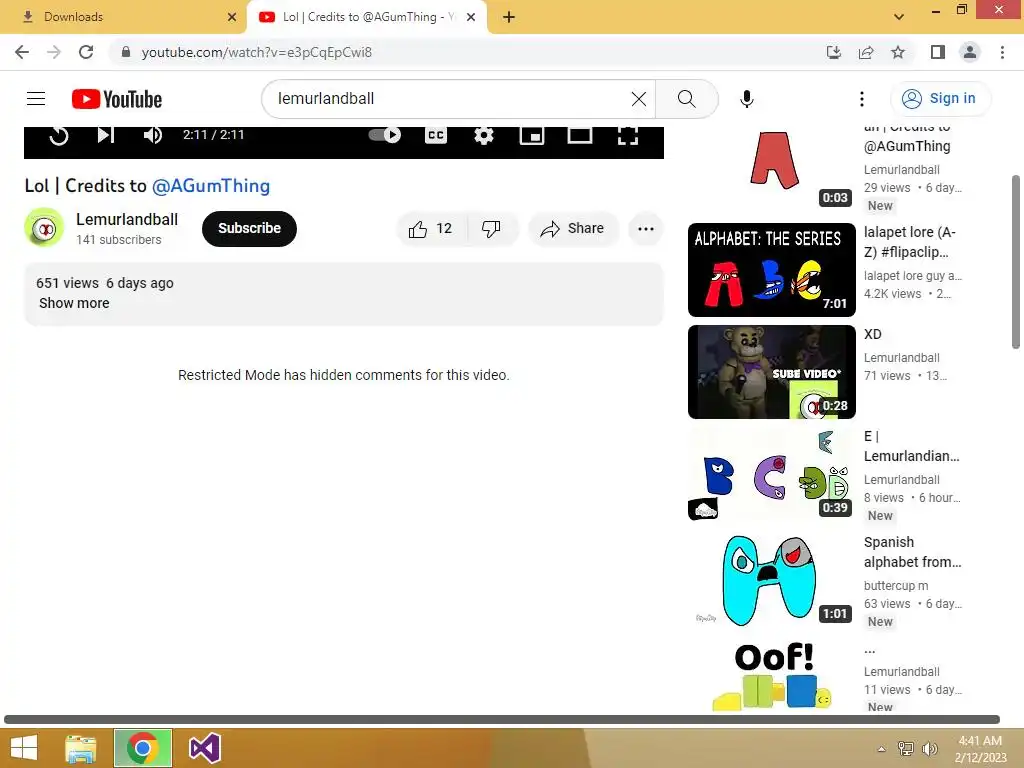Install the app from address bar
This screenshot has width=1024, height=768.
[833, 52]
